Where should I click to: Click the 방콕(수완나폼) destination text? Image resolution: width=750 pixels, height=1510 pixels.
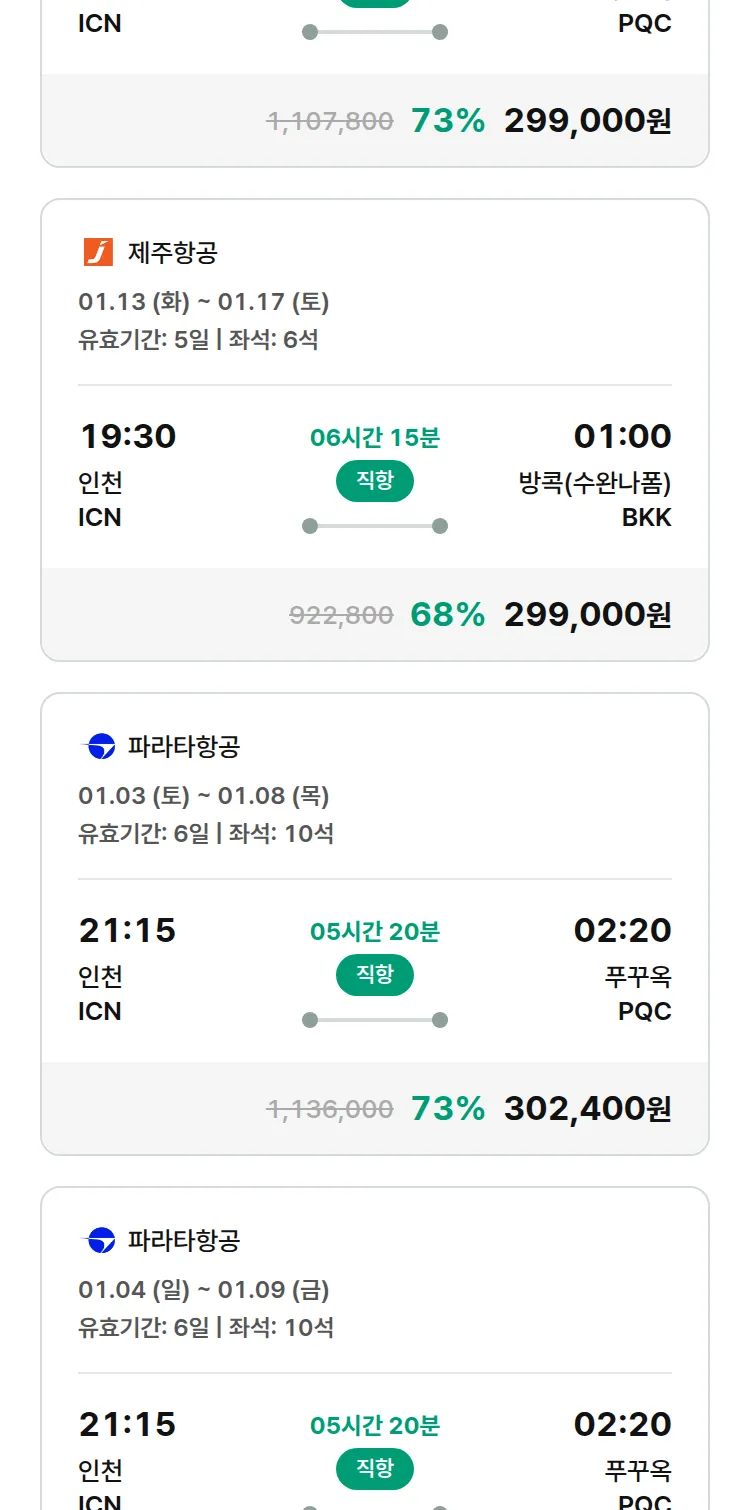click(x=594, y=483)
